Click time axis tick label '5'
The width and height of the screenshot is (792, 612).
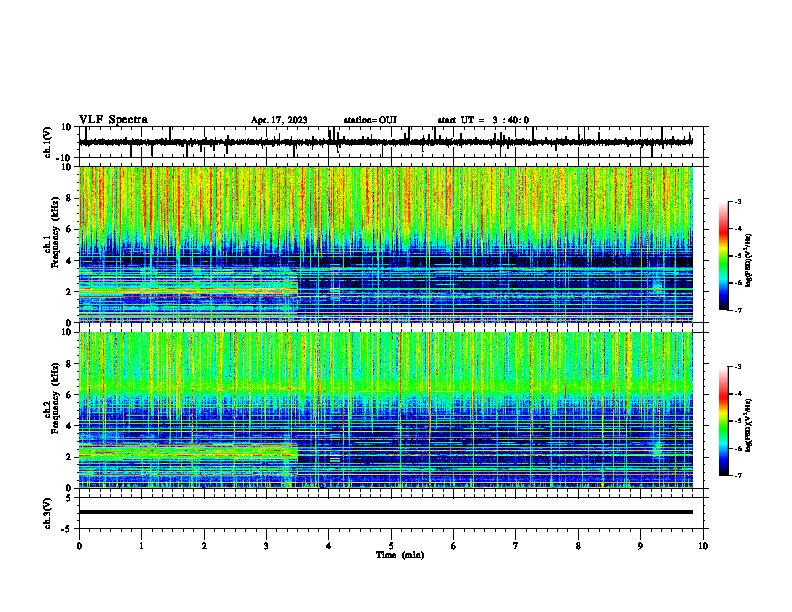pos(391,546)
